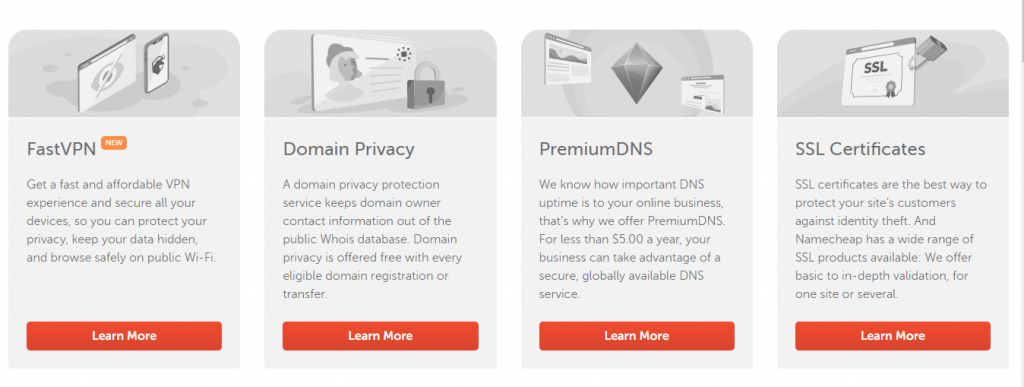Click the orange NEW badge next to FastVPN
This screenshot has height=387, width=1024.
pos(114,142)
